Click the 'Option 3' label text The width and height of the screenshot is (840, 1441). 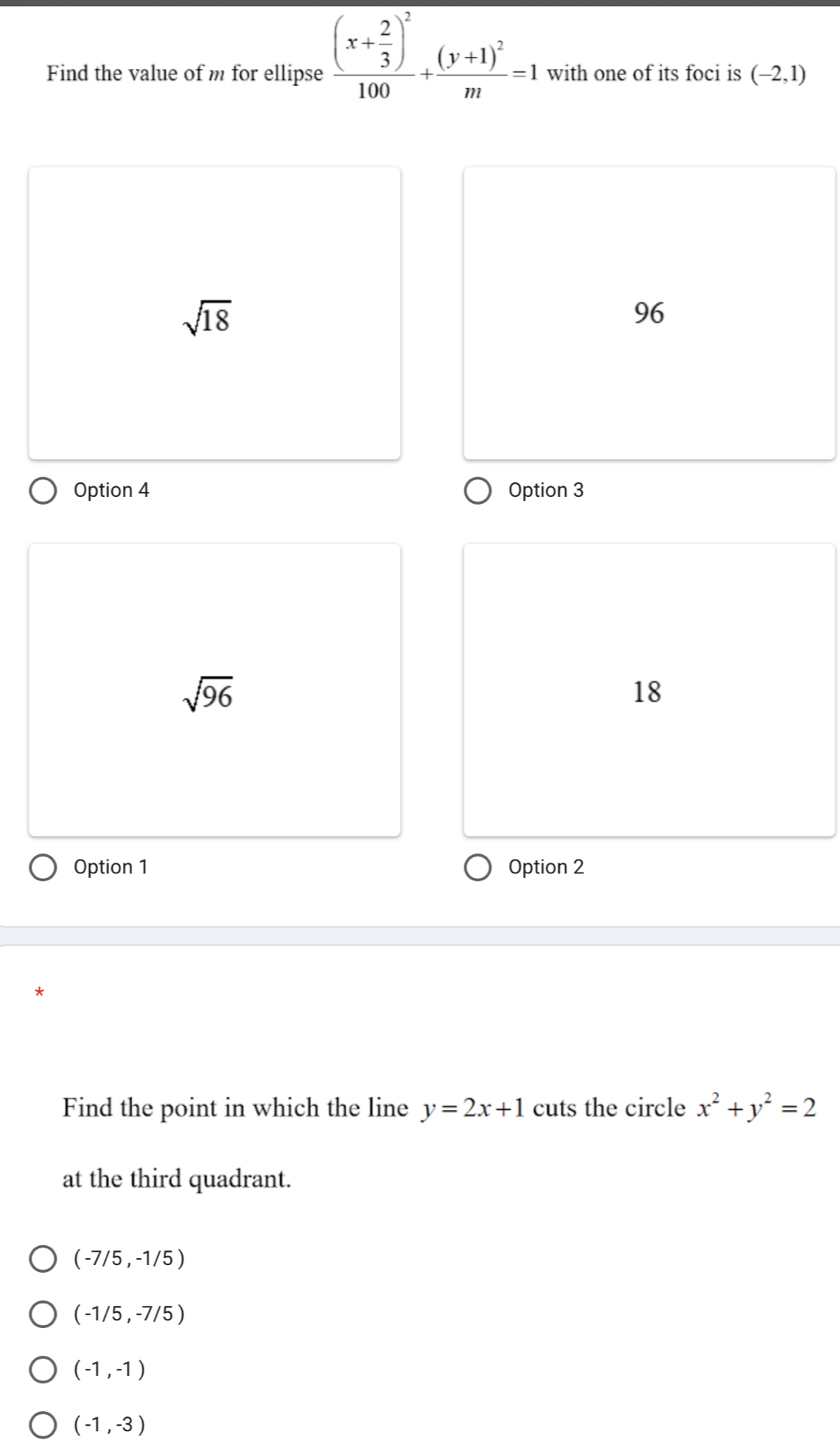click(x=546, y=491)
